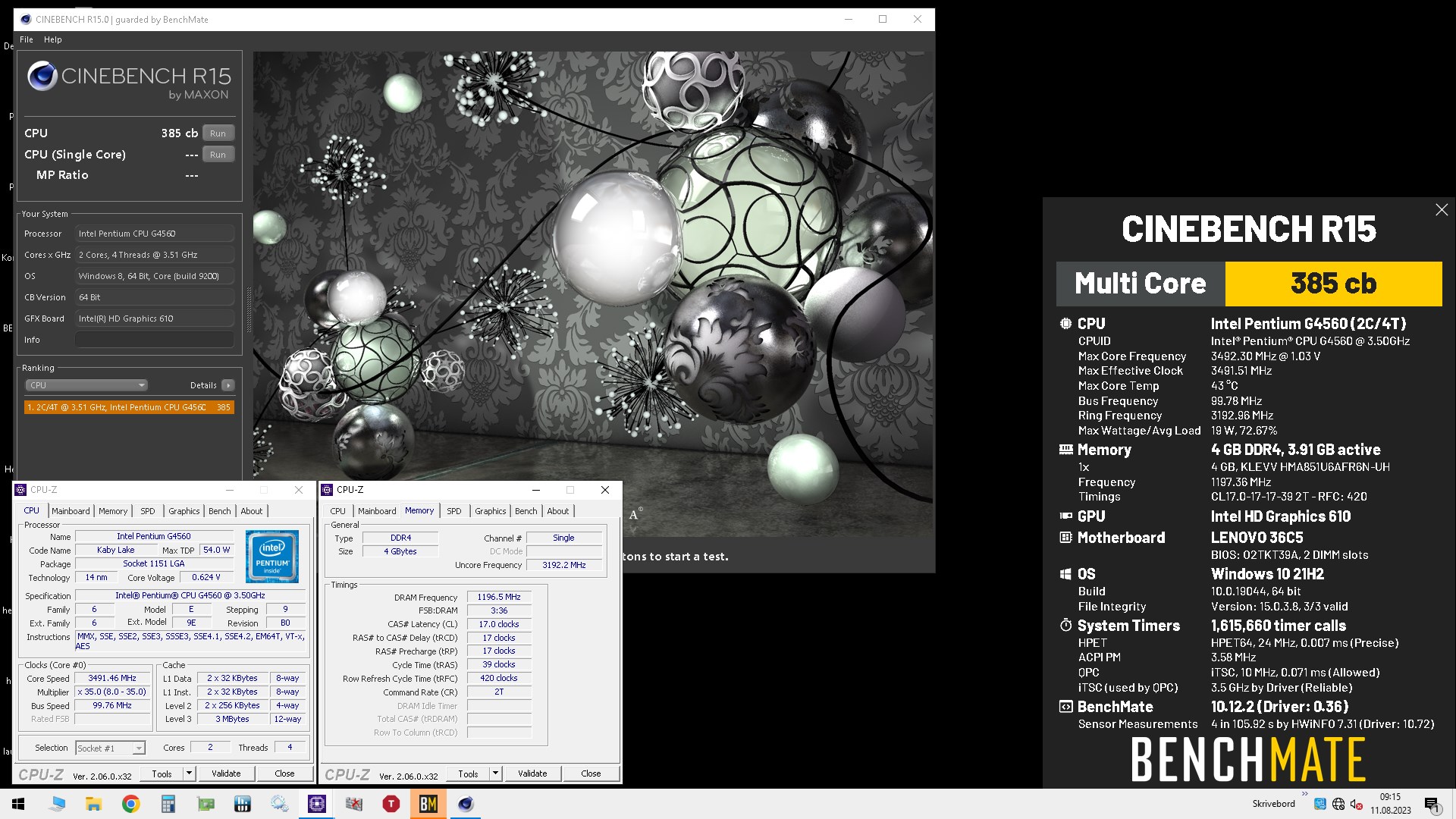1456x819 pixels.
Task: Open Memory tab in left CPU-Z window
Action: tap(113, 511)
